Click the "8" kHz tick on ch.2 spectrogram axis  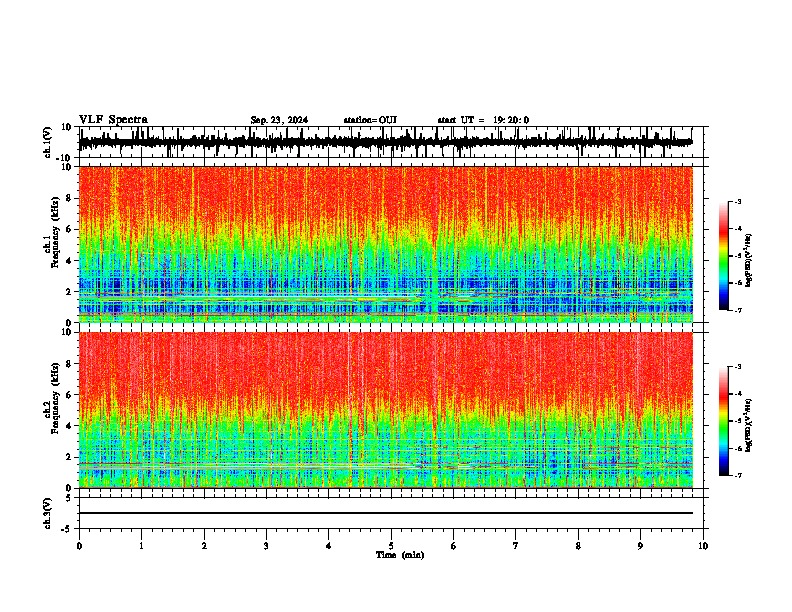[69, 364]
